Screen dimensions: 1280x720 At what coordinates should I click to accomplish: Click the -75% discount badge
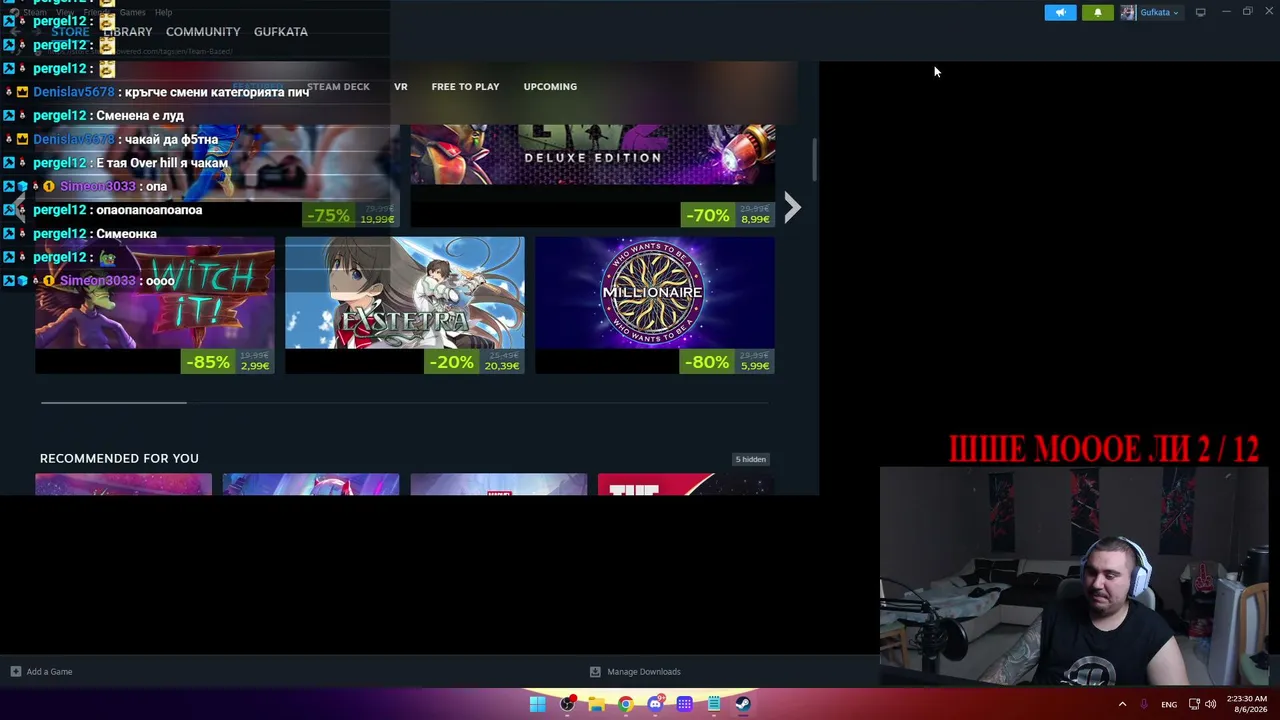(328, 215)
